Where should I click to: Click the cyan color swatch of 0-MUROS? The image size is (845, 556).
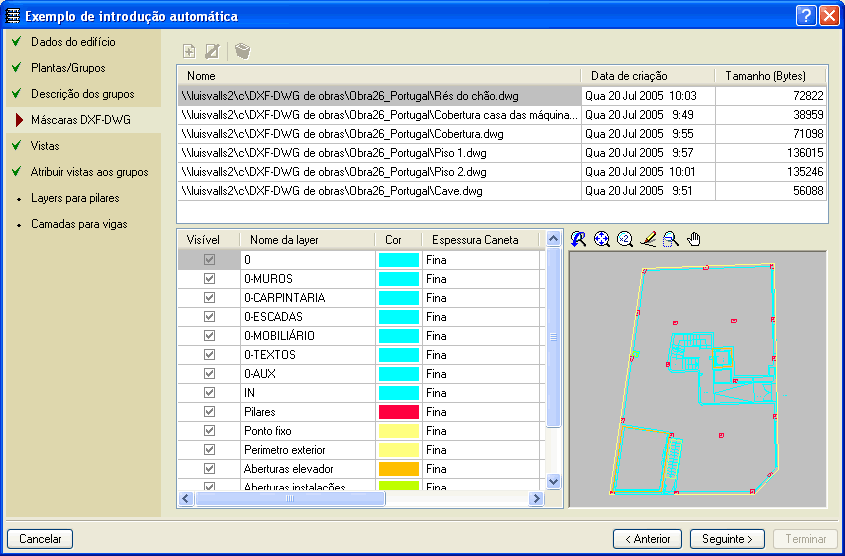point(399,279)
